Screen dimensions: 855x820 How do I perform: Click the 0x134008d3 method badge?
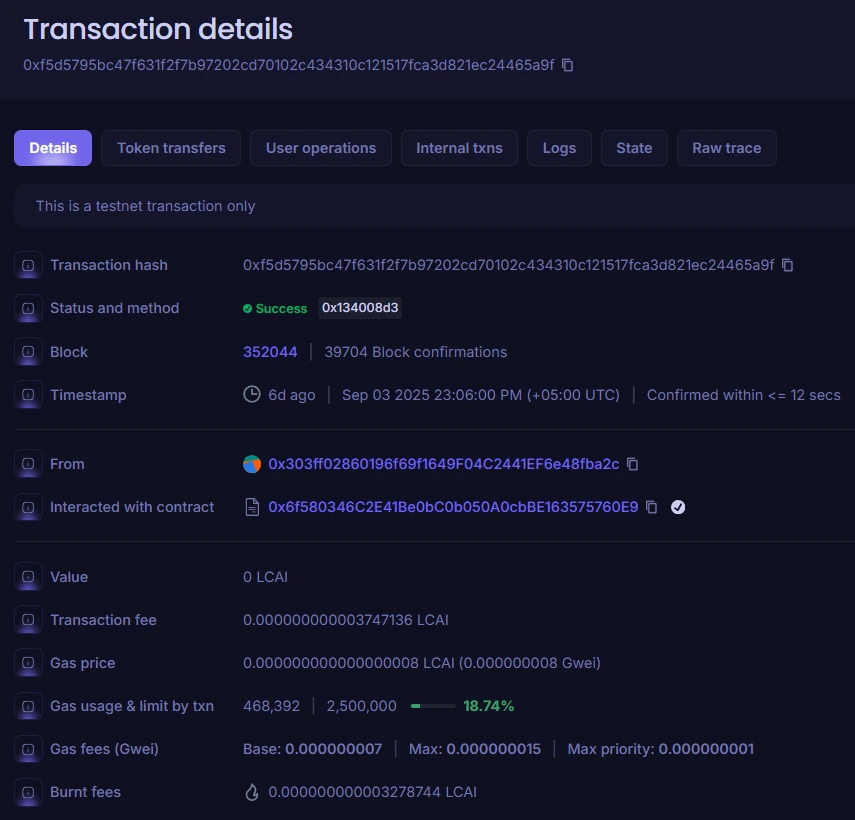[360, 308]
